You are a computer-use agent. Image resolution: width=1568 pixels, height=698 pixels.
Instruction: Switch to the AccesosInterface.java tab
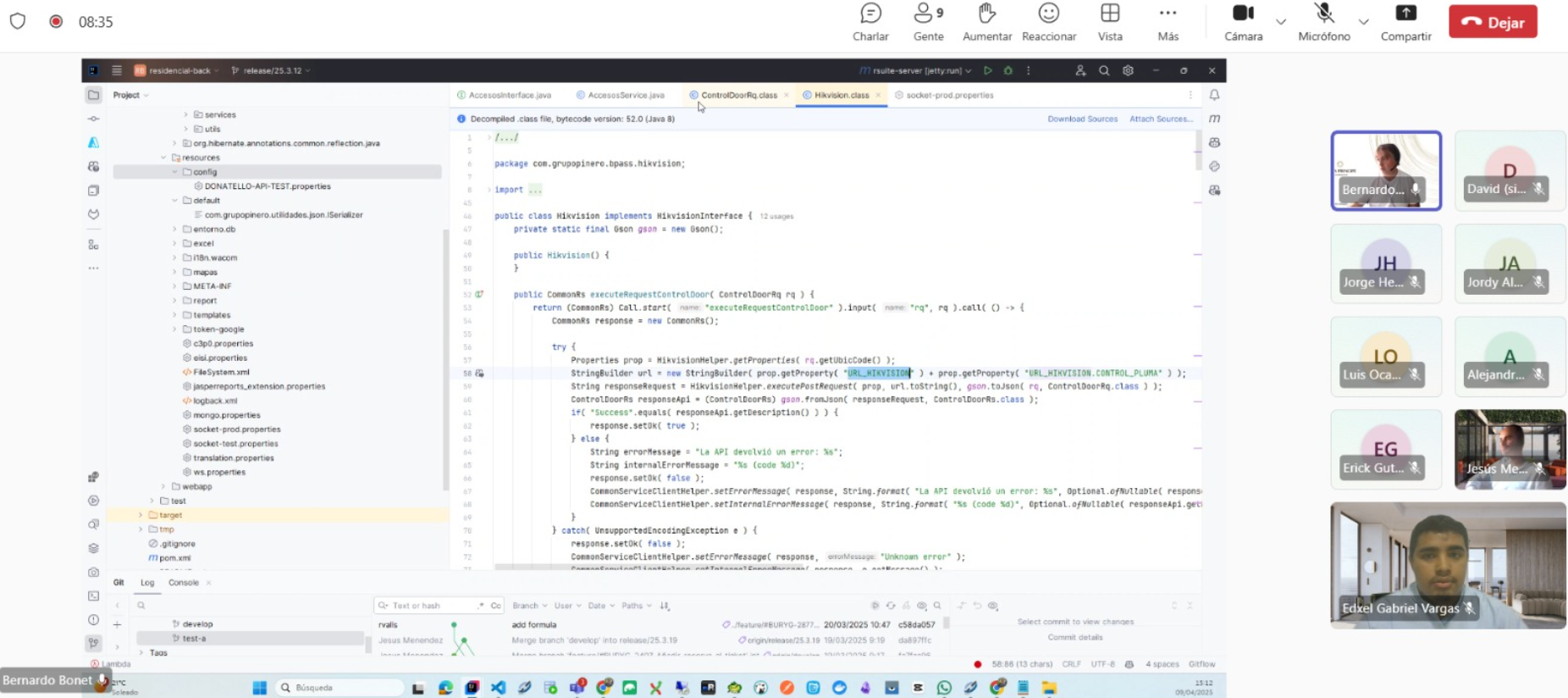point(505,95)
